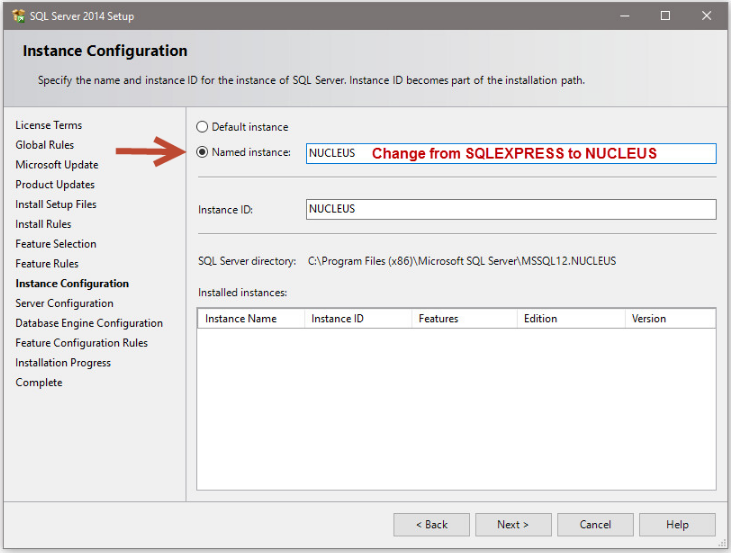
Task: Click the Next button
Action: tap(513, 524)
